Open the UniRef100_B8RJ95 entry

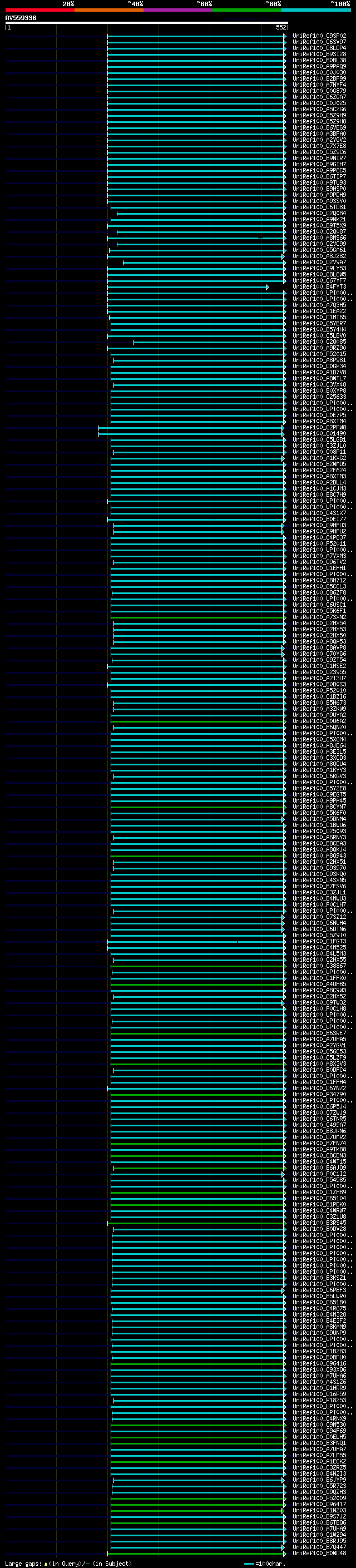pyautogui.click(x=319, y=1541)
